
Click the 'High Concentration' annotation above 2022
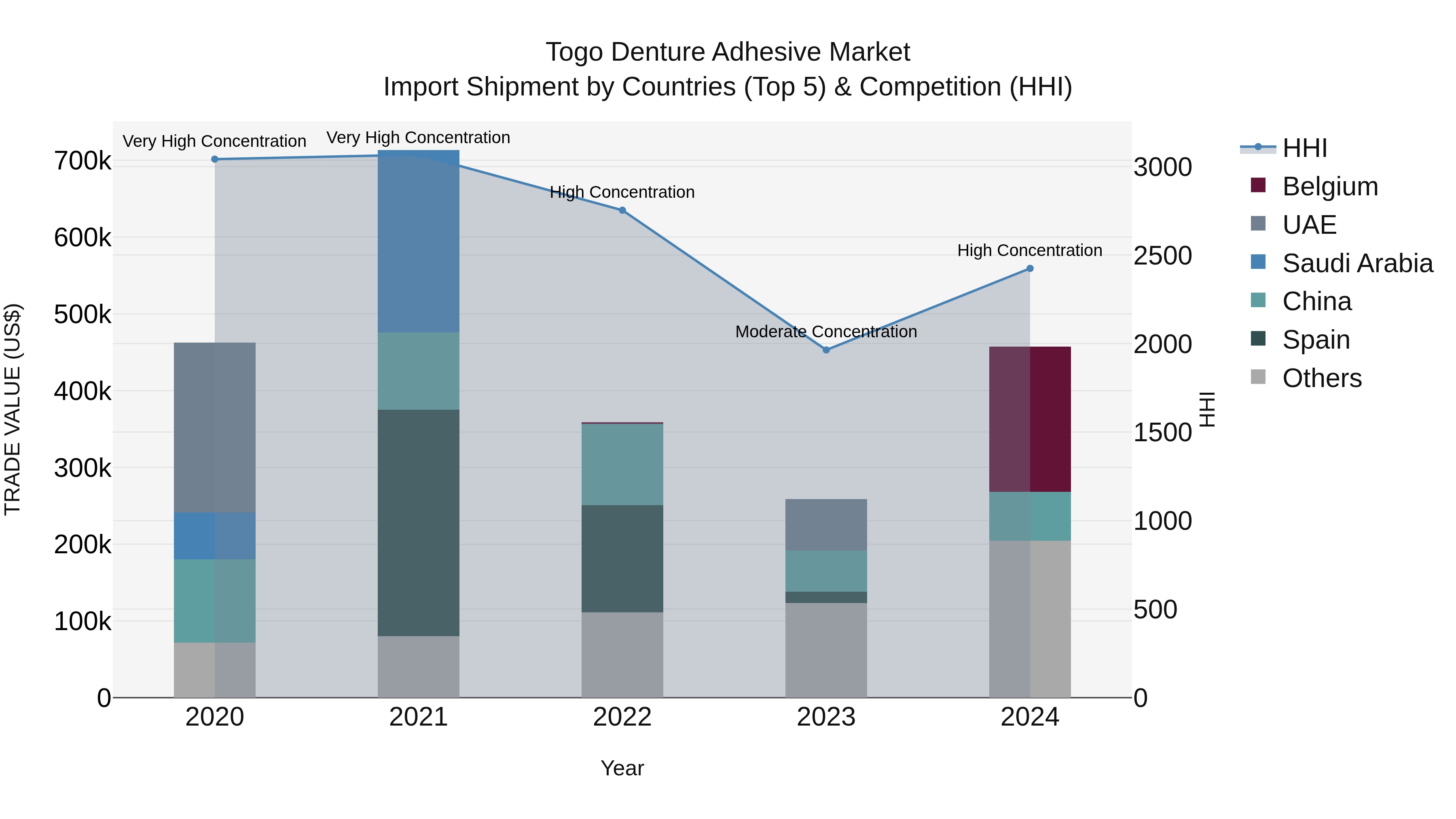[x=622, y=192]
